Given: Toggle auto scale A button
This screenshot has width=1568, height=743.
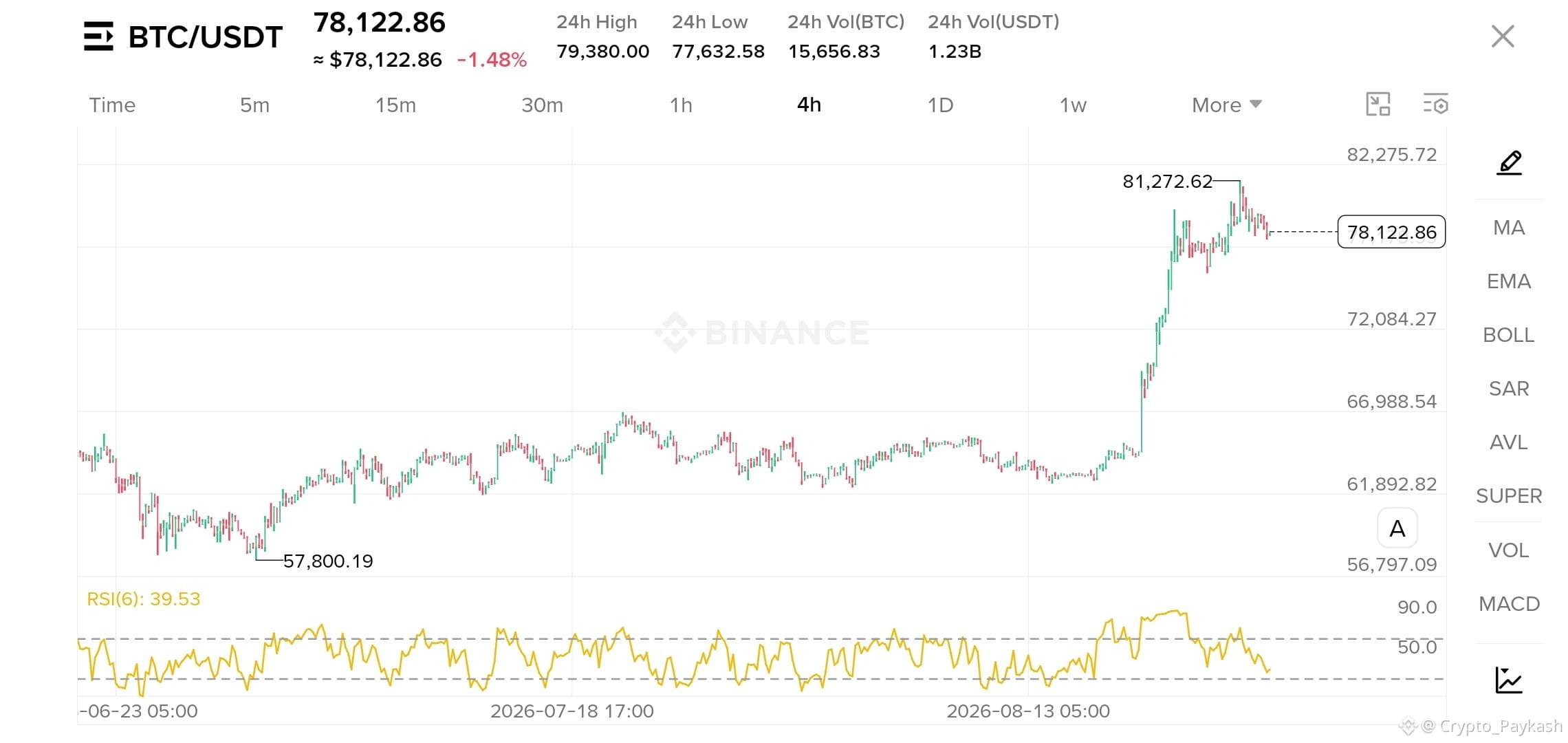Looking at the screenshot, I should point(1397,528).
